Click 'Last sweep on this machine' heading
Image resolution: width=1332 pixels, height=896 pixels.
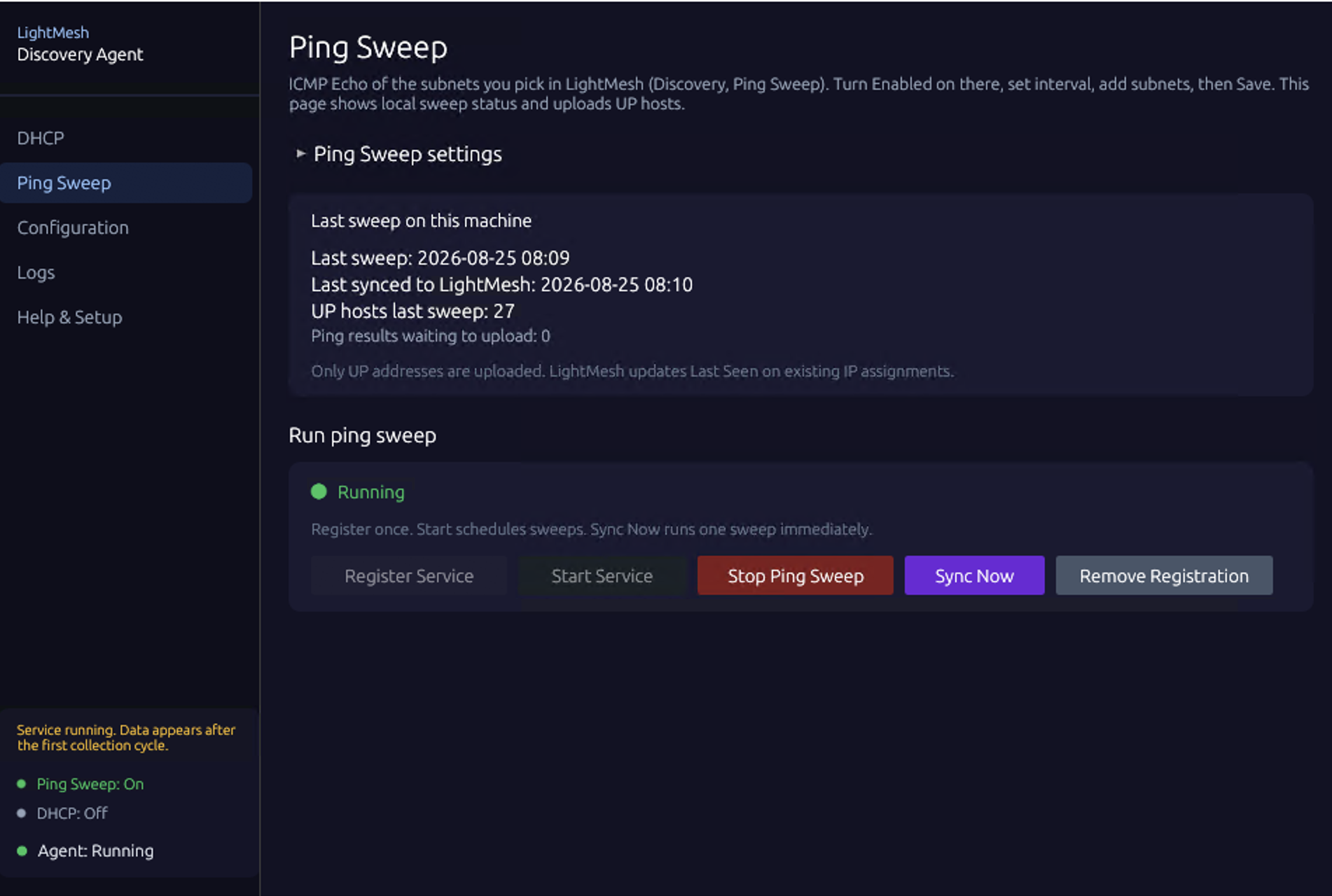[x=421, y=220]
